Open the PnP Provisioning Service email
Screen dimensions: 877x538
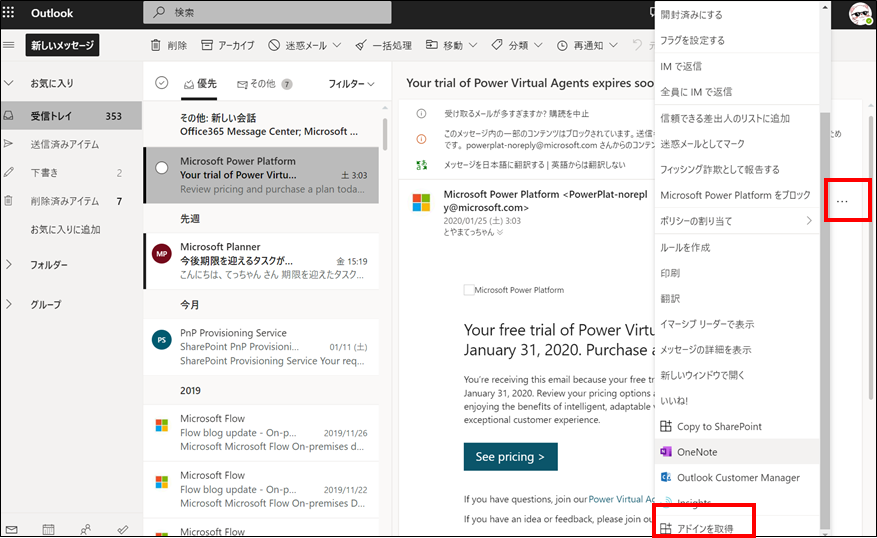click(x=261, y=347)
